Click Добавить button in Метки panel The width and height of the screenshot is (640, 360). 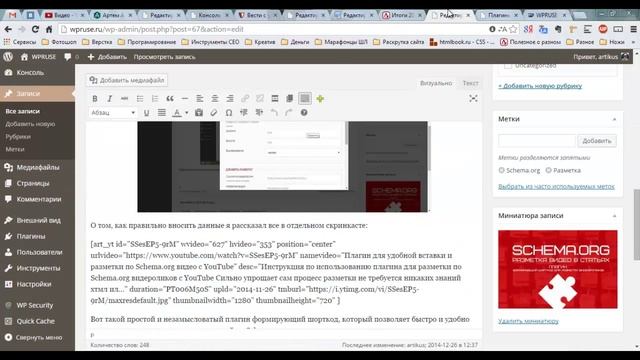[597, 141]
